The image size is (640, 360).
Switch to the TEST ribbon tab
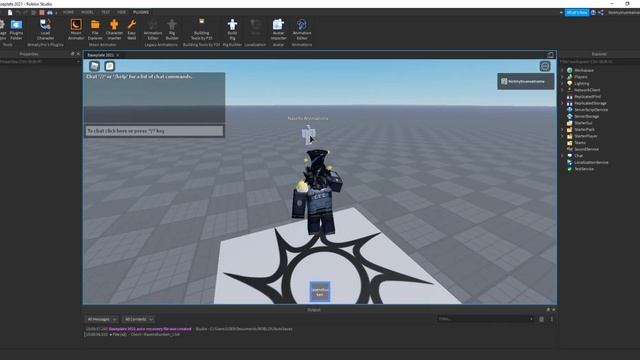pos(105,12)
